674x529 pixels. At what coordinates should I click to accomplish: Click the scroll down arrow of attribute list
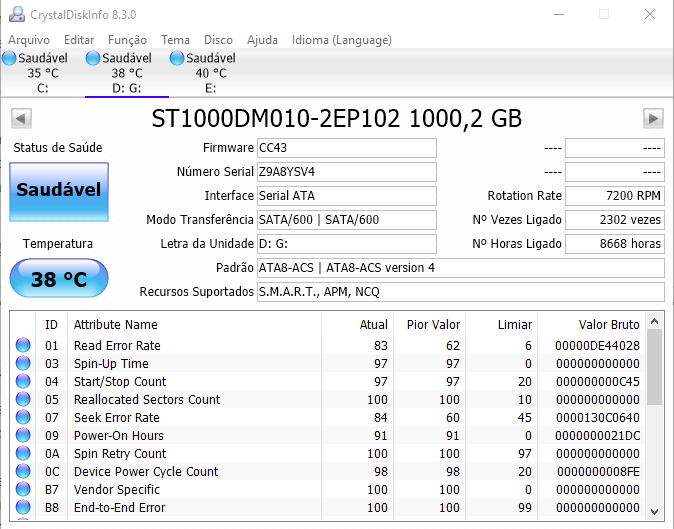pyautogui.click(x=655, y=512)
